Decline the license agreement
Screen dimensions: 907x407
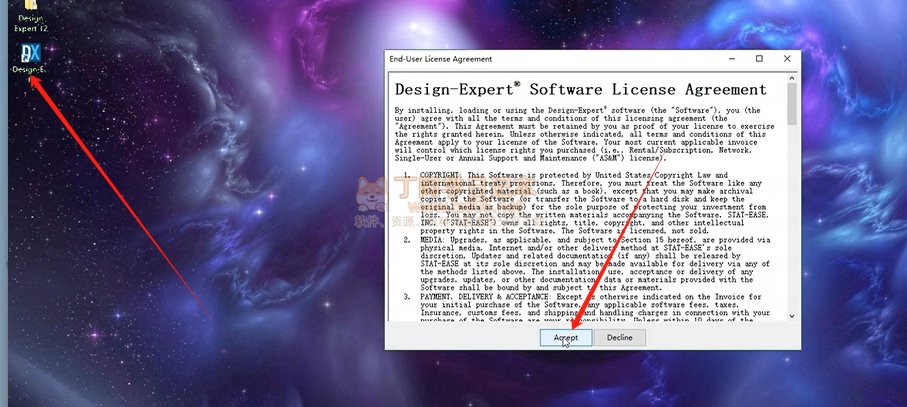click(620, 338)
